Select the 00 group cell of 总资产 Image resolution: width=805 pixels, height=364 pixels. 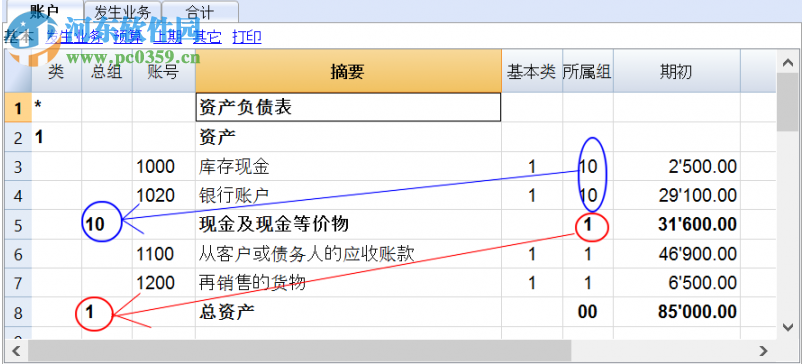588,312
